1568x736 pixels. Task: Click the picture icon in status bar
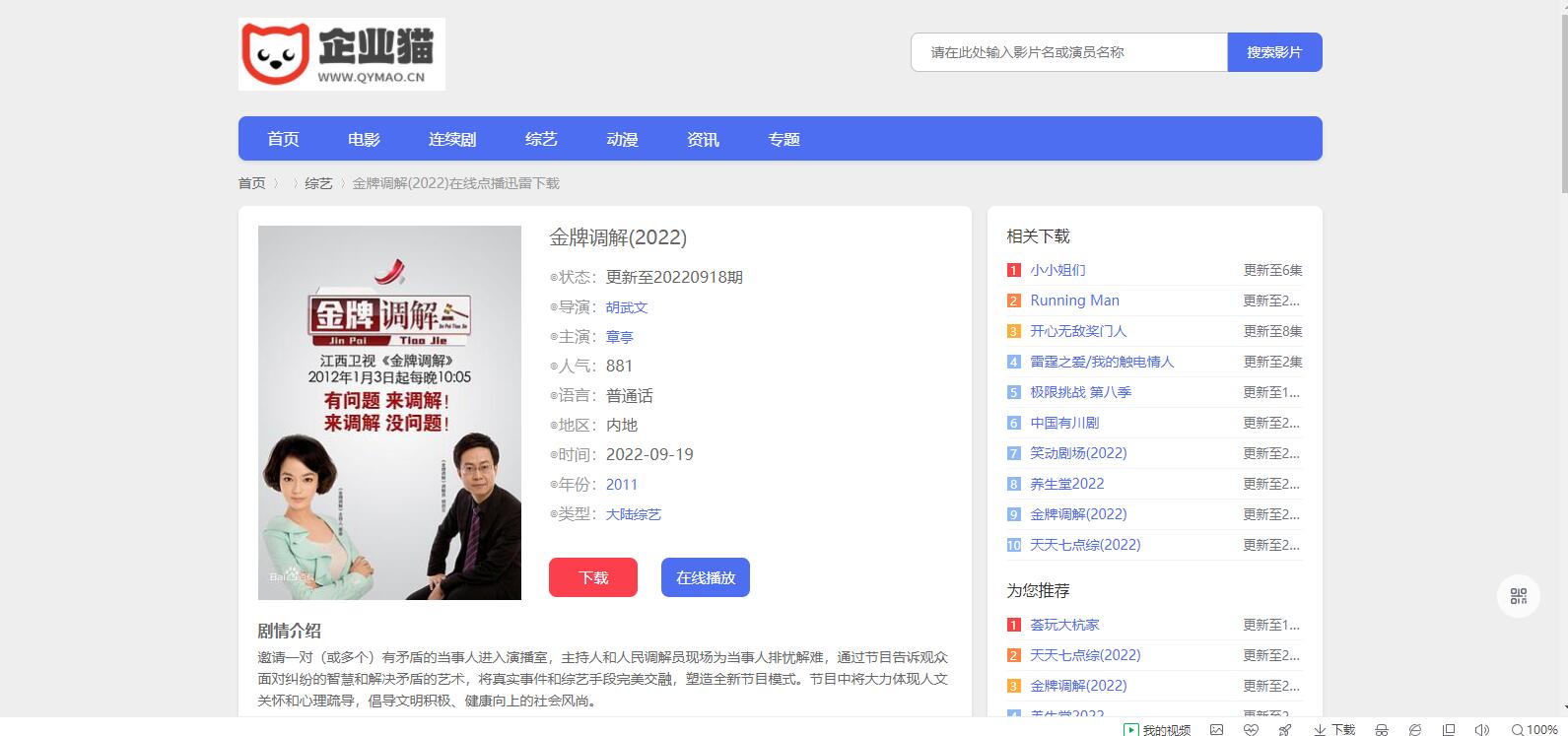(1217, 729)
